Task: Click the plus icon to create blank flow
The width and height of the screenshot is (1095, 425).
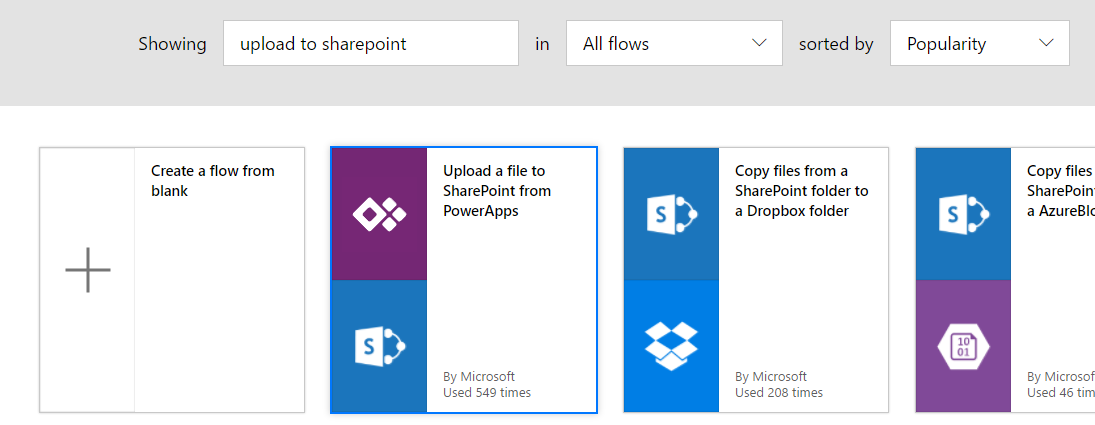Action: 88,270
